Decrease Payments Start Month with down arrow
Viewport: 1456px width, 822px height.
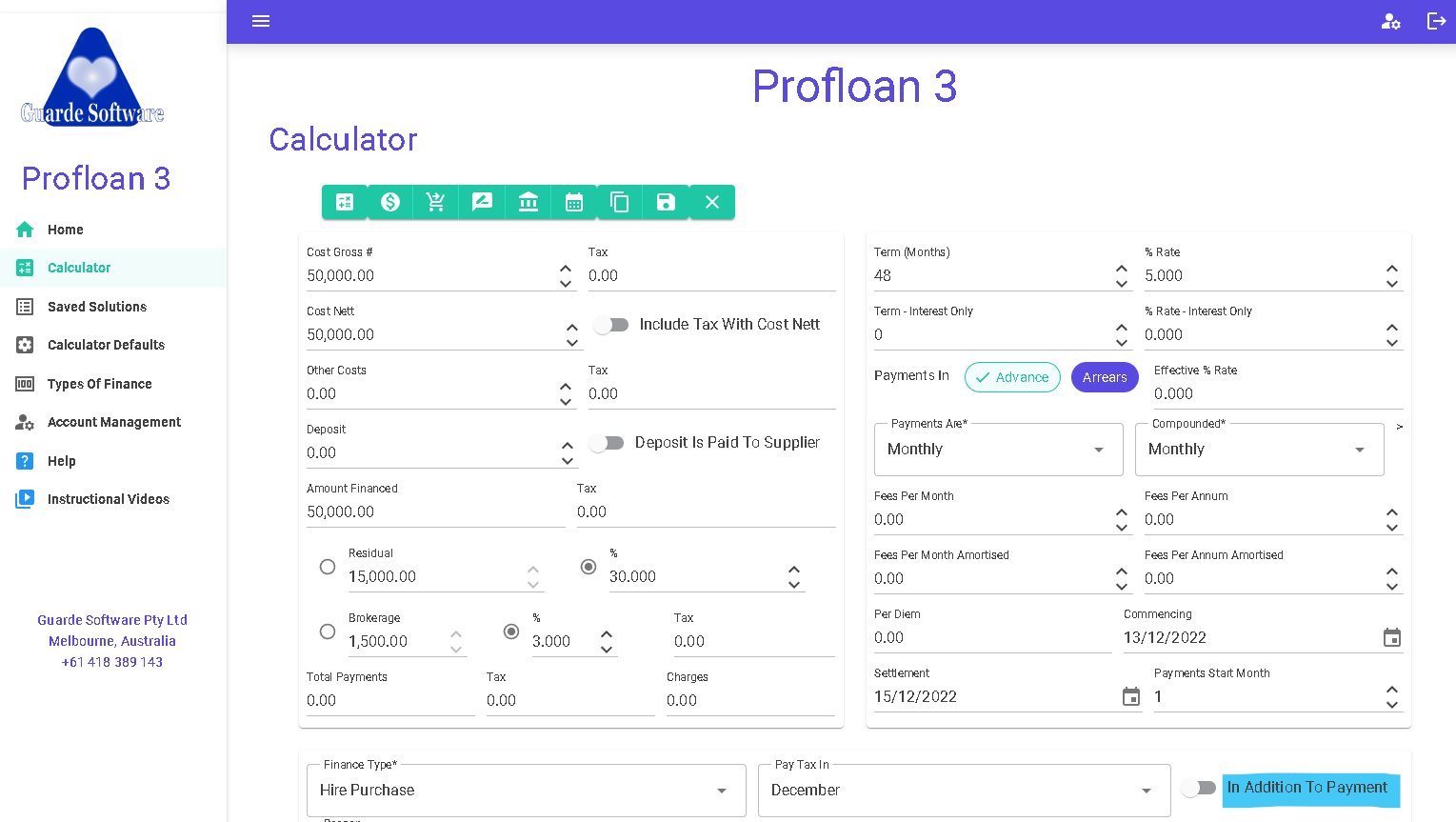tap(1392, 705)
